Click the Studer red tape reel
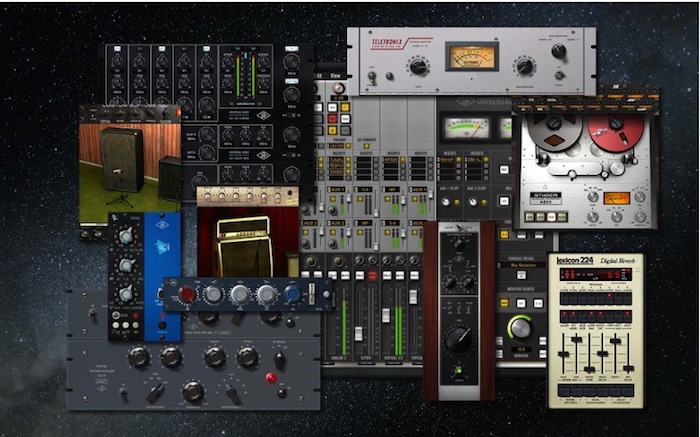The image size is (700, 437). coord(616,132)
